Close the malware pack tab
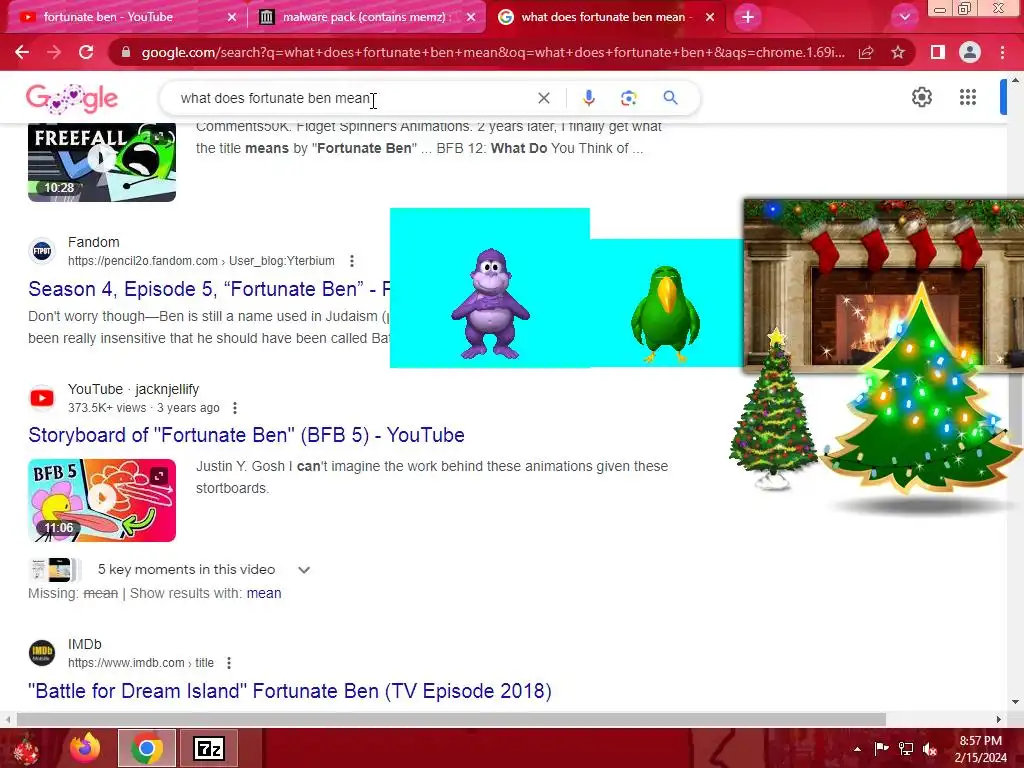Viewport: 1024px width, 768px height. 471,17
